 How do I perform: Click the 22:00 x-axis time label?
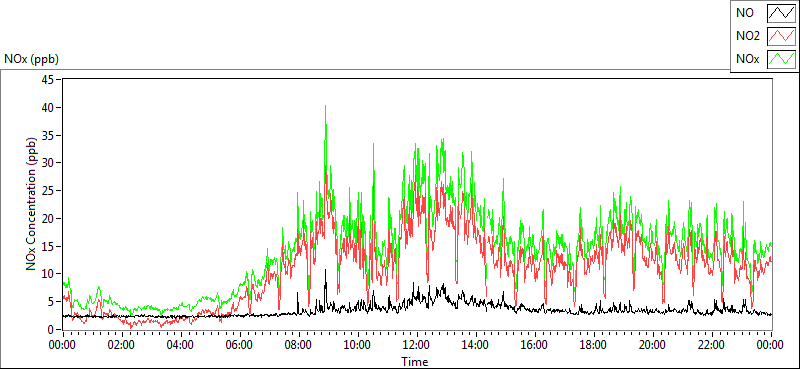point(712,345)
